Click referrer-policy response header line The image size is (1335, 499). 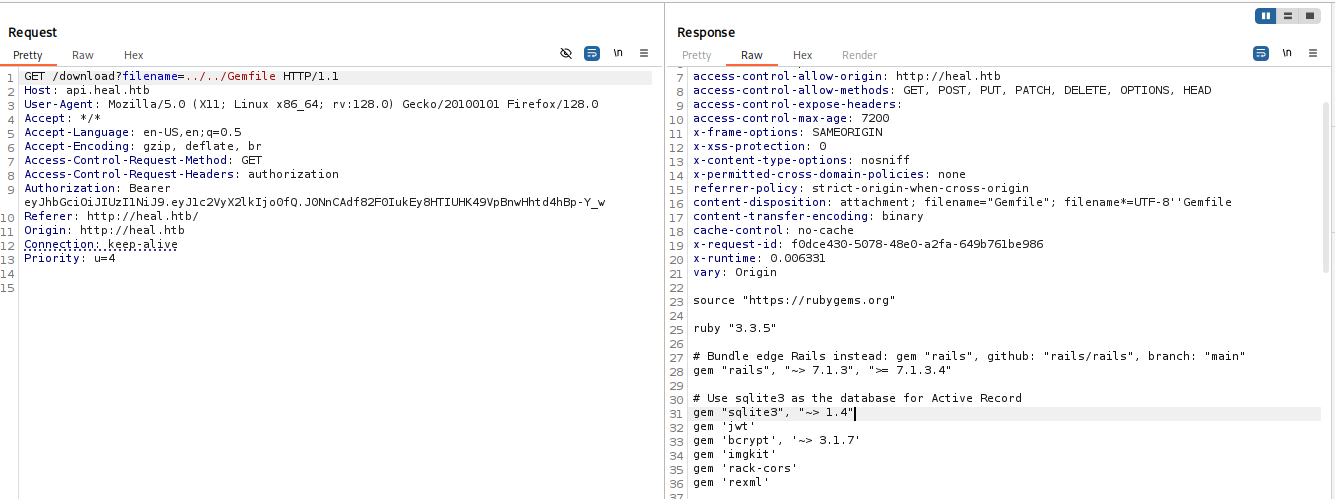click(860, 188)
